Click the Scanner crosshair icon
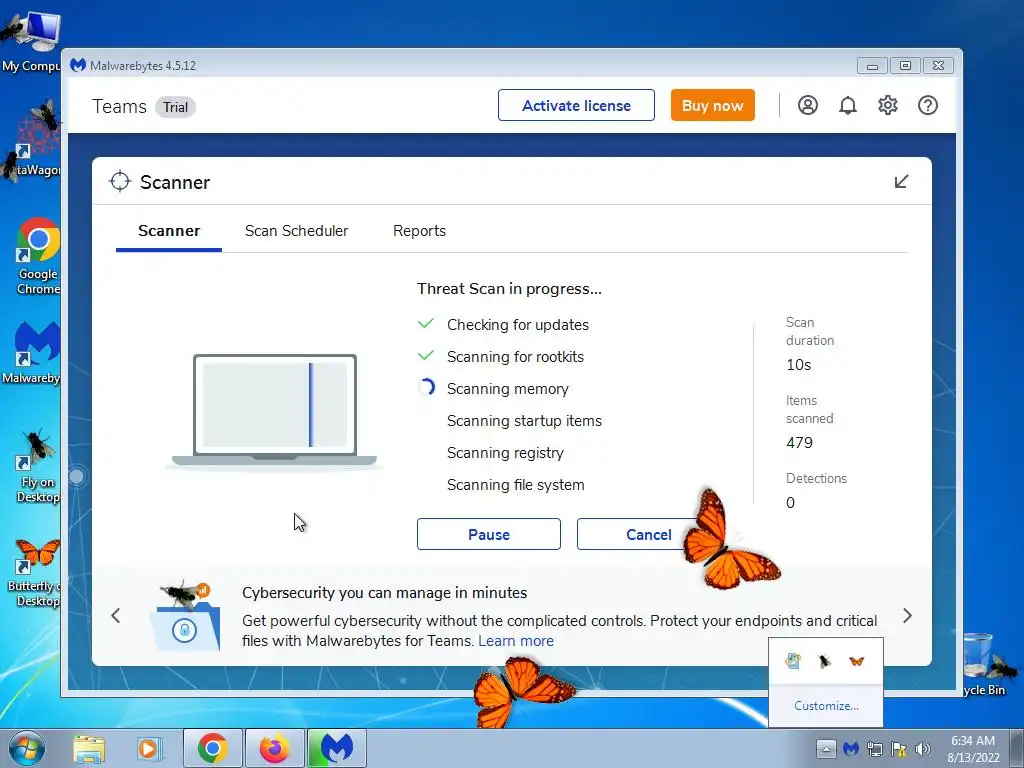 pyautogui.click(x=120, y=182)
